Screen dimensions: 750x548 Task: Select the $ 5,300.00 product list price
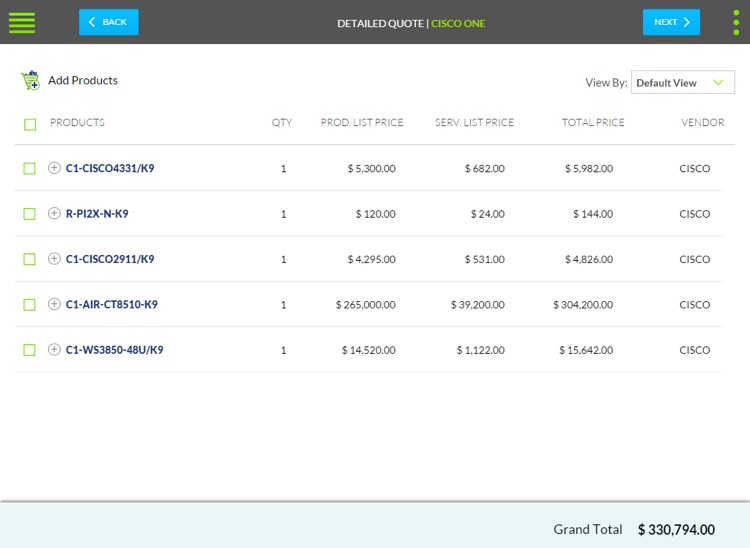coord(372,168)
